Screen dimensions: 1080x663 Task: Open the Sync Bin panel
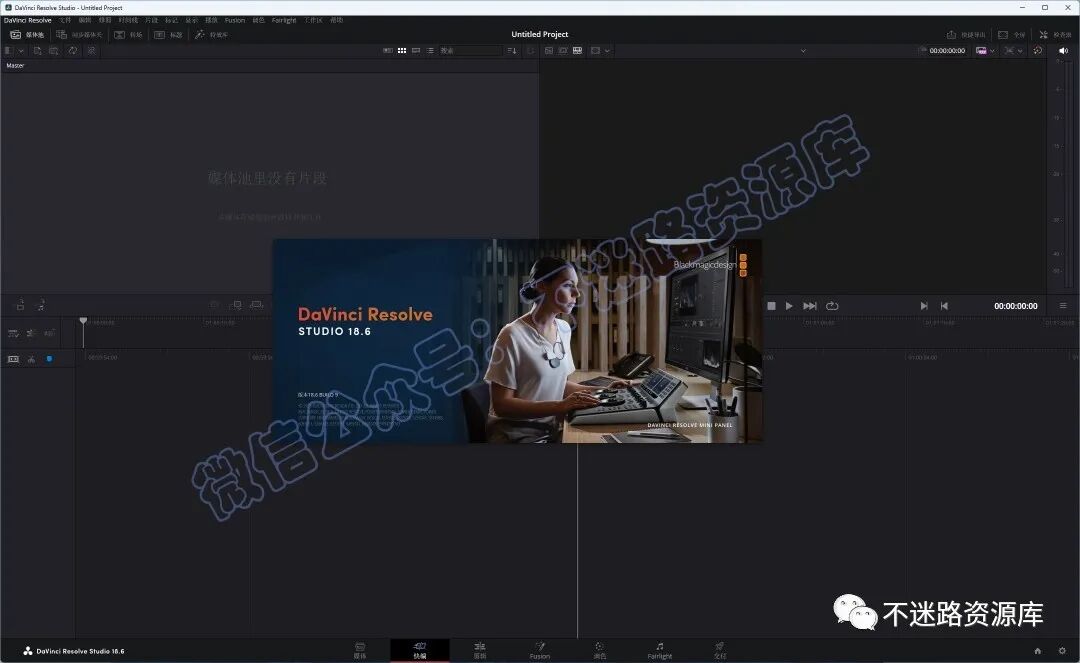[79, 34]
